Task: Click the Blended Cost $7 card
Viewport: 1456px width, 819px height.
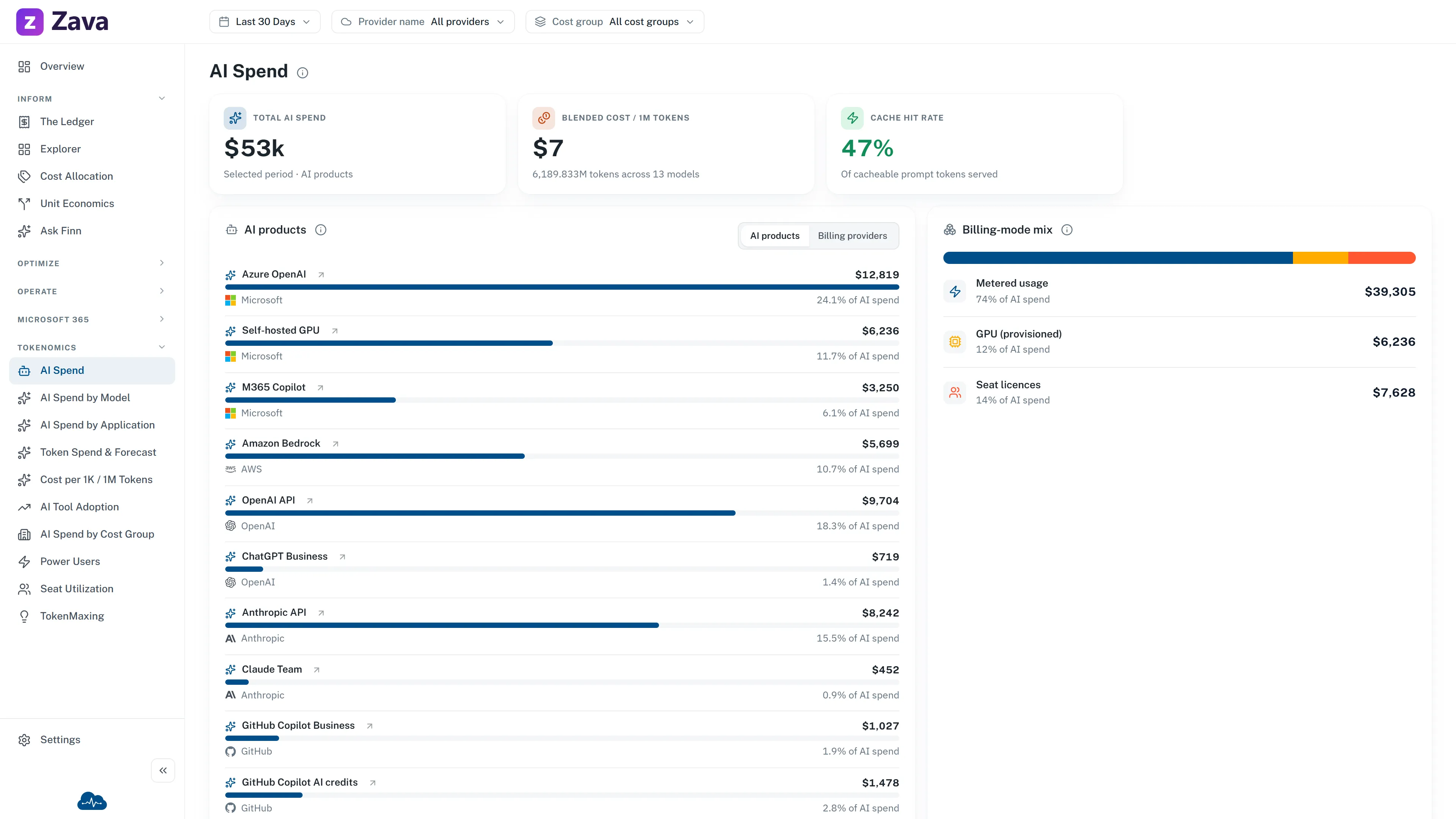Action: click(666, 144)
